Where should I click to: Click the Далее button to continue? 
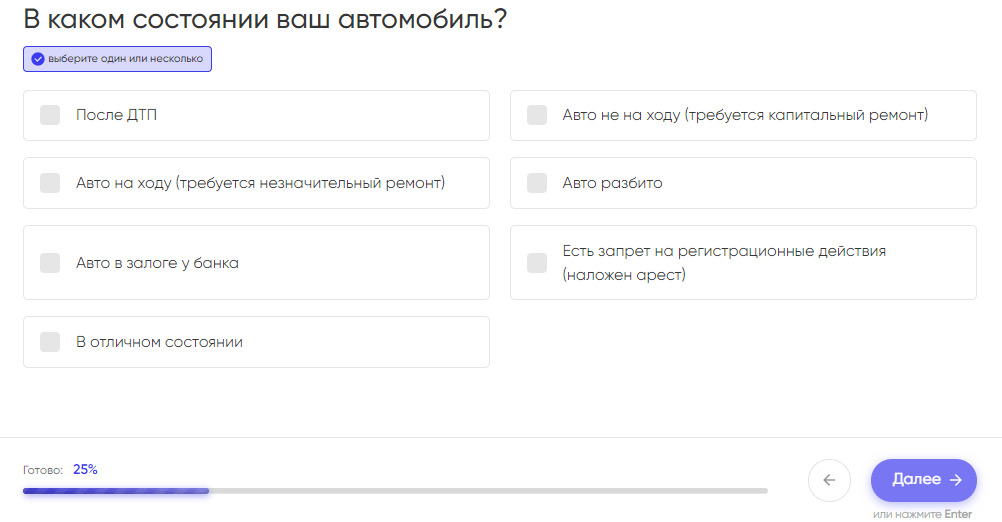pyautogui.click(x=923, y=480)
